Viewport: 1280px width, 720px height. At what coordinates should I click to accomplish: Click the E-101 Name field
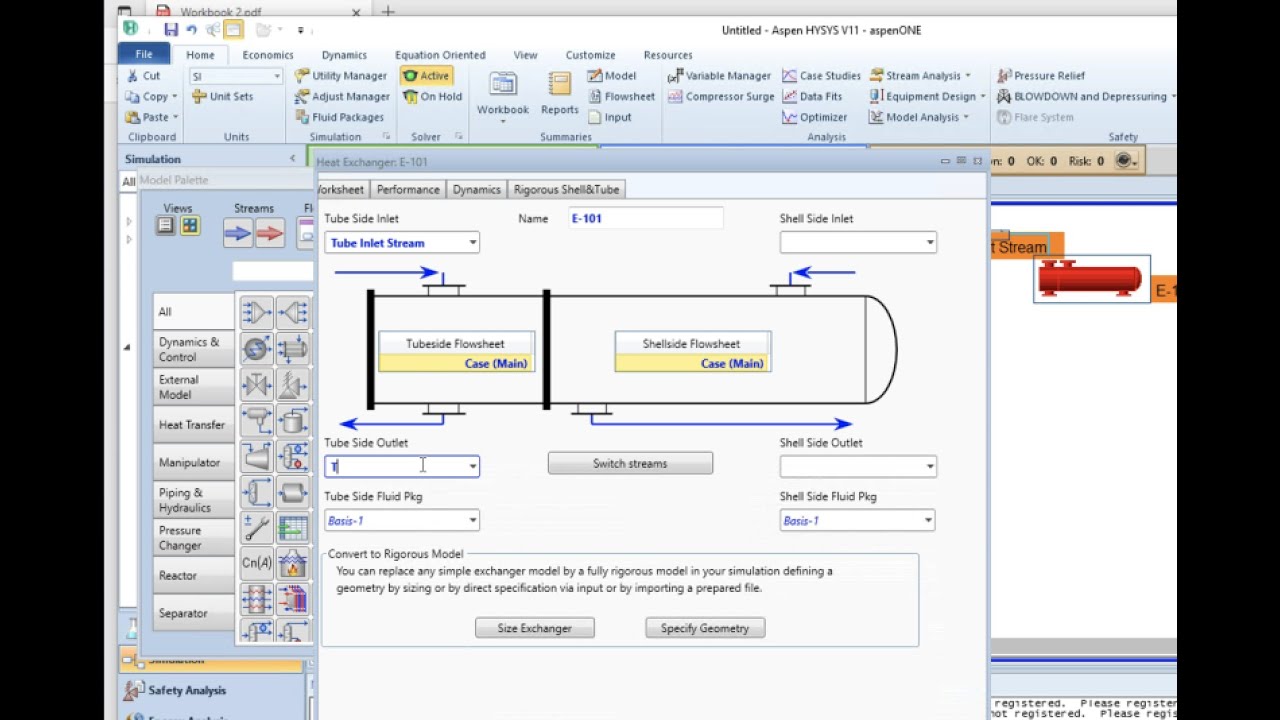tap(645, 219)
